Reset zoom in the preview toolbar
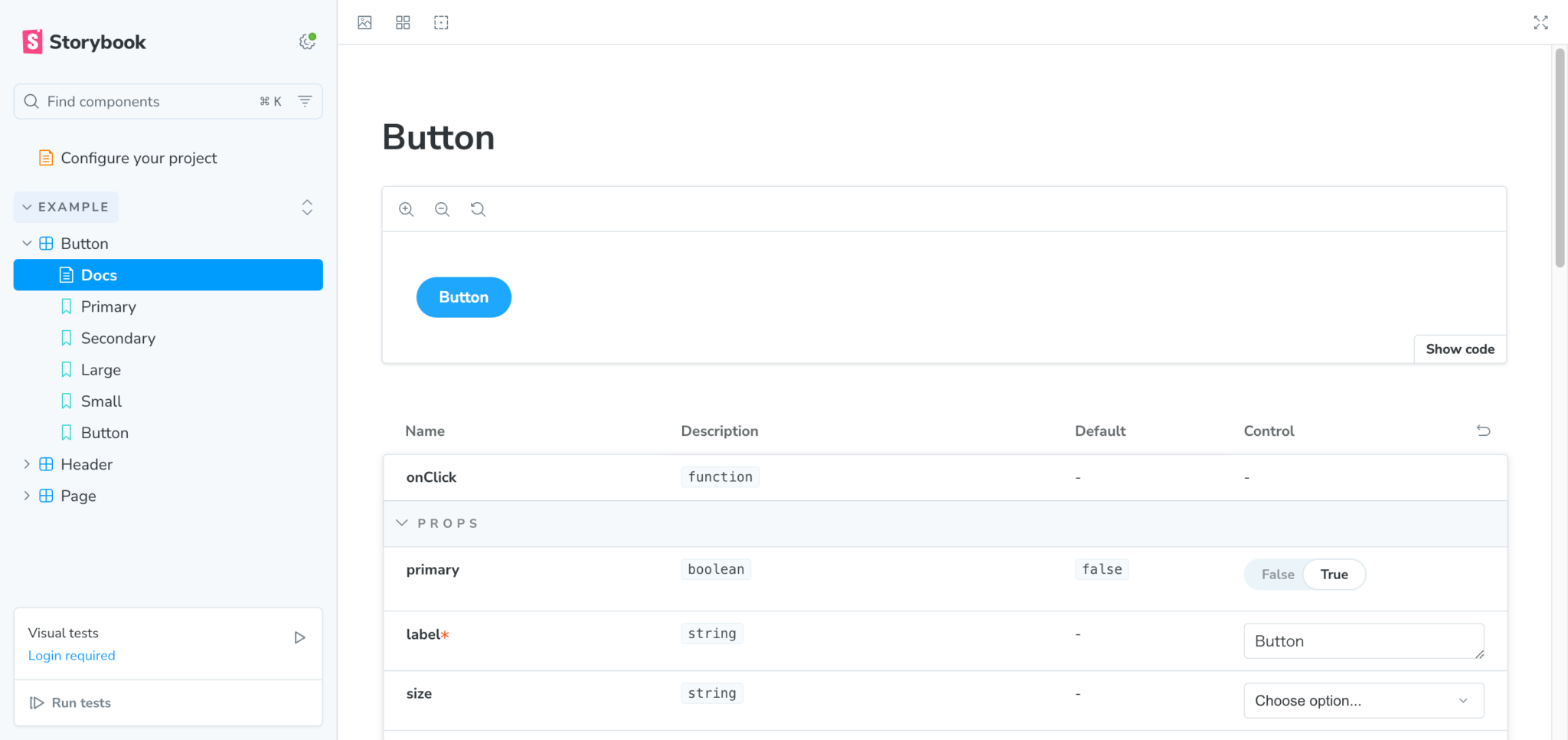The width and height of the screenshot is (1568, 740). pos(478,209)
